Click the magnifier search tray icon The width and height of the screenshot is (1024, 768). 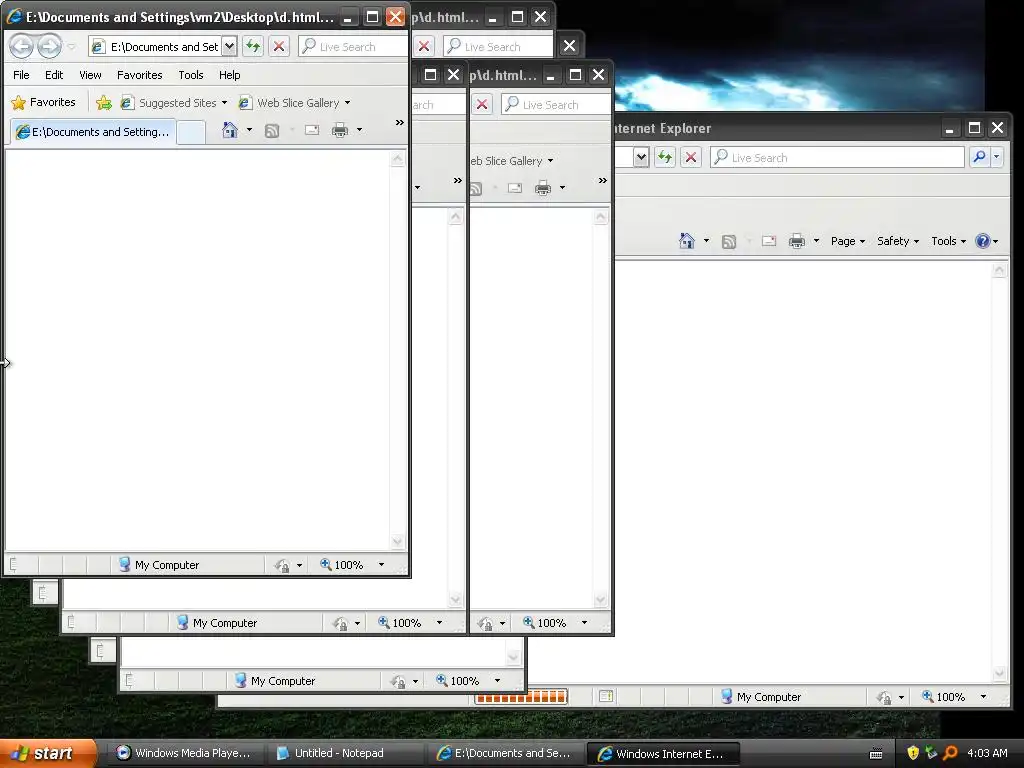951,753
